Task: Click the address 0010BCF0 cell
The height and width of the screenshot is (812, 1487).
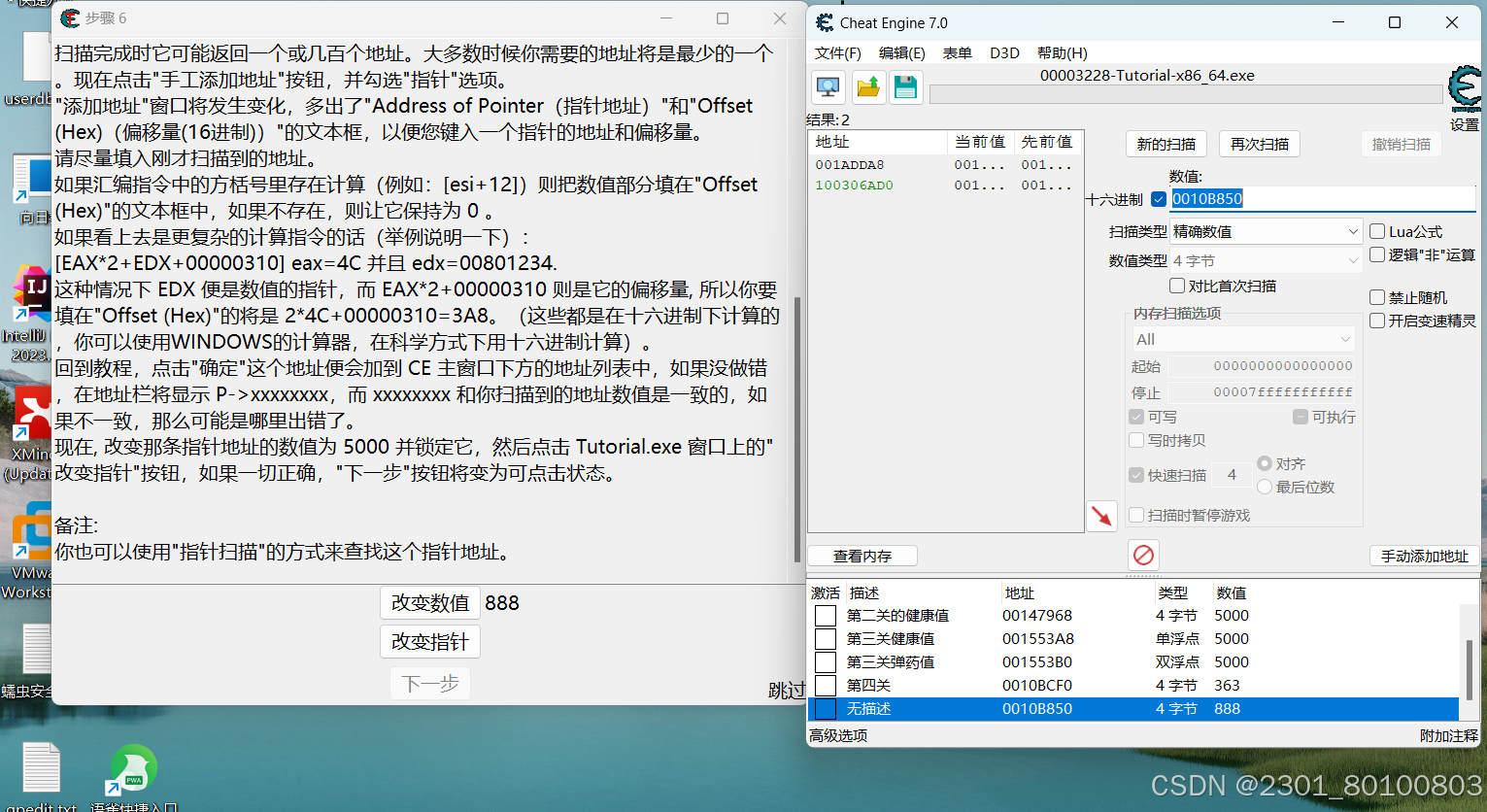Action: tap(1037, 686)
